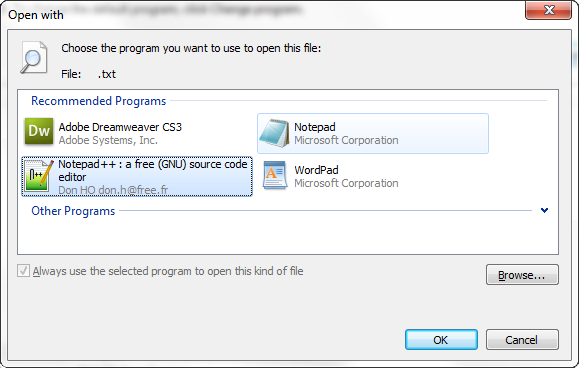
Task: Pick the WordPad document icon
Action: (275, 175)
